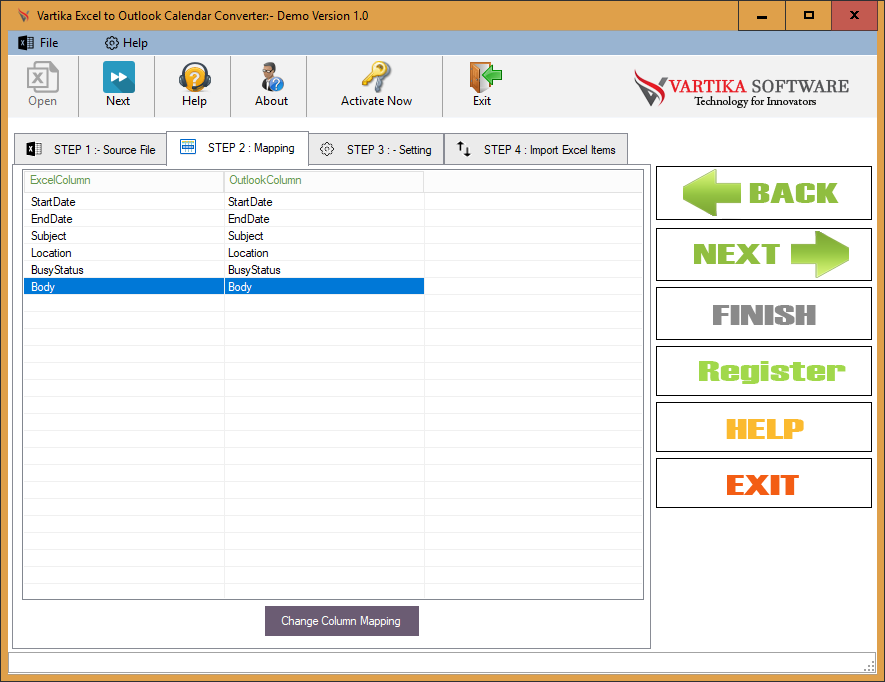Click the orange EXIT button
Screen dimensions: 885x682
tap(764, 483)
